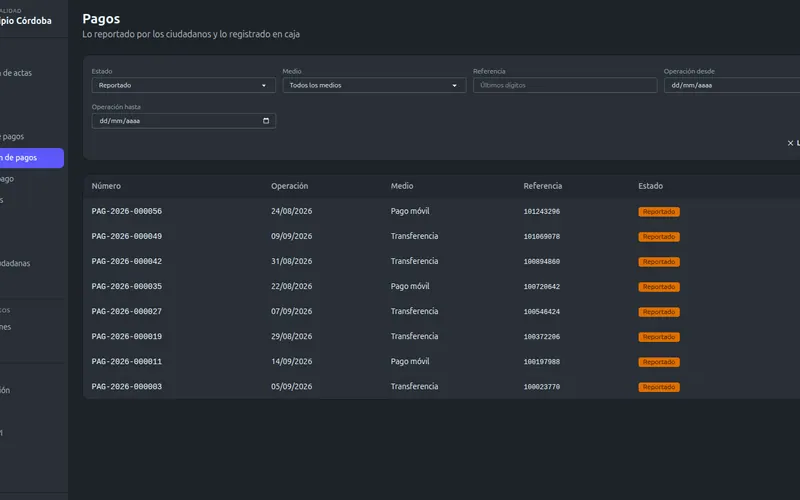
Task: Click the reference number 100023770
Action: click(x=542, y=386)
